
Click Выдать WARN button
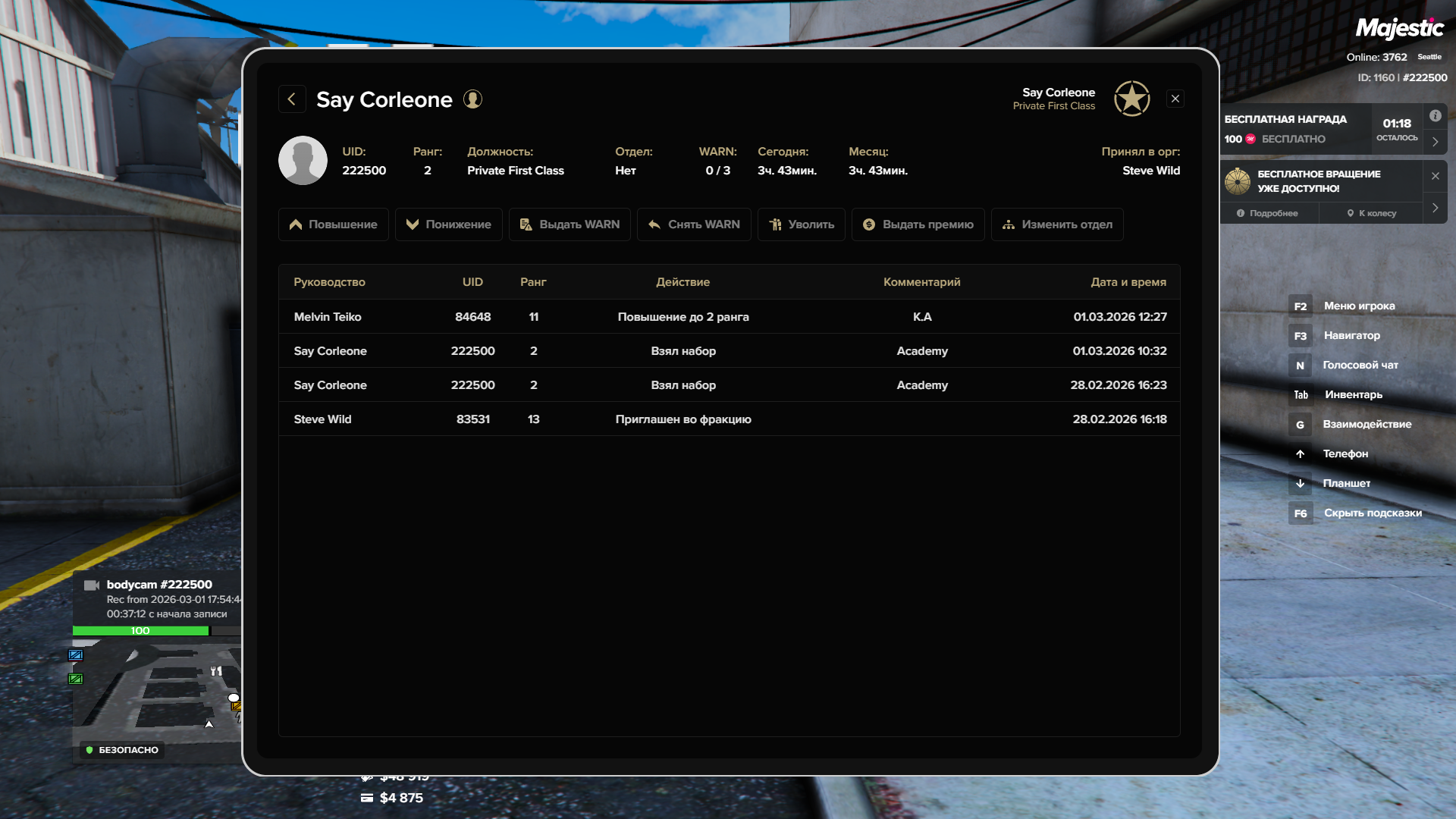(570, 224)
